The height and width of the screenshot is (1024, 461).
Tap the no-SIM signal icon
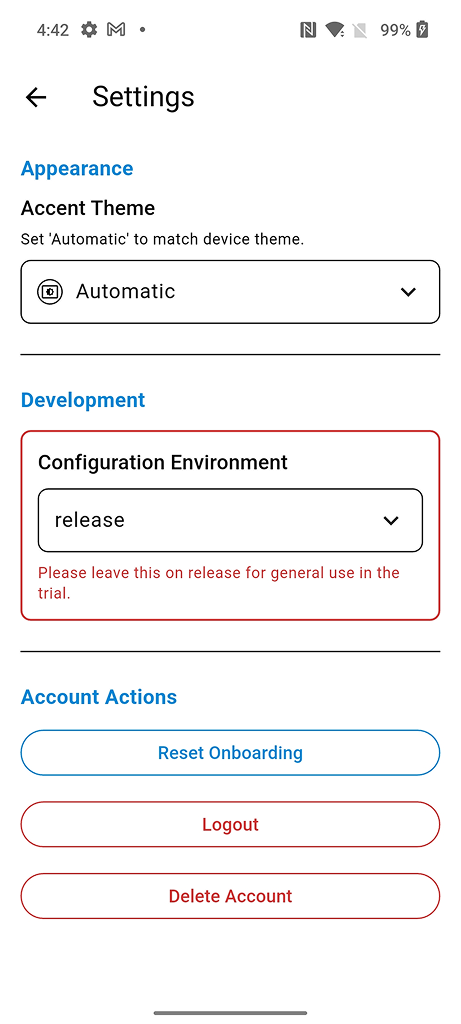tap(360, 30)
